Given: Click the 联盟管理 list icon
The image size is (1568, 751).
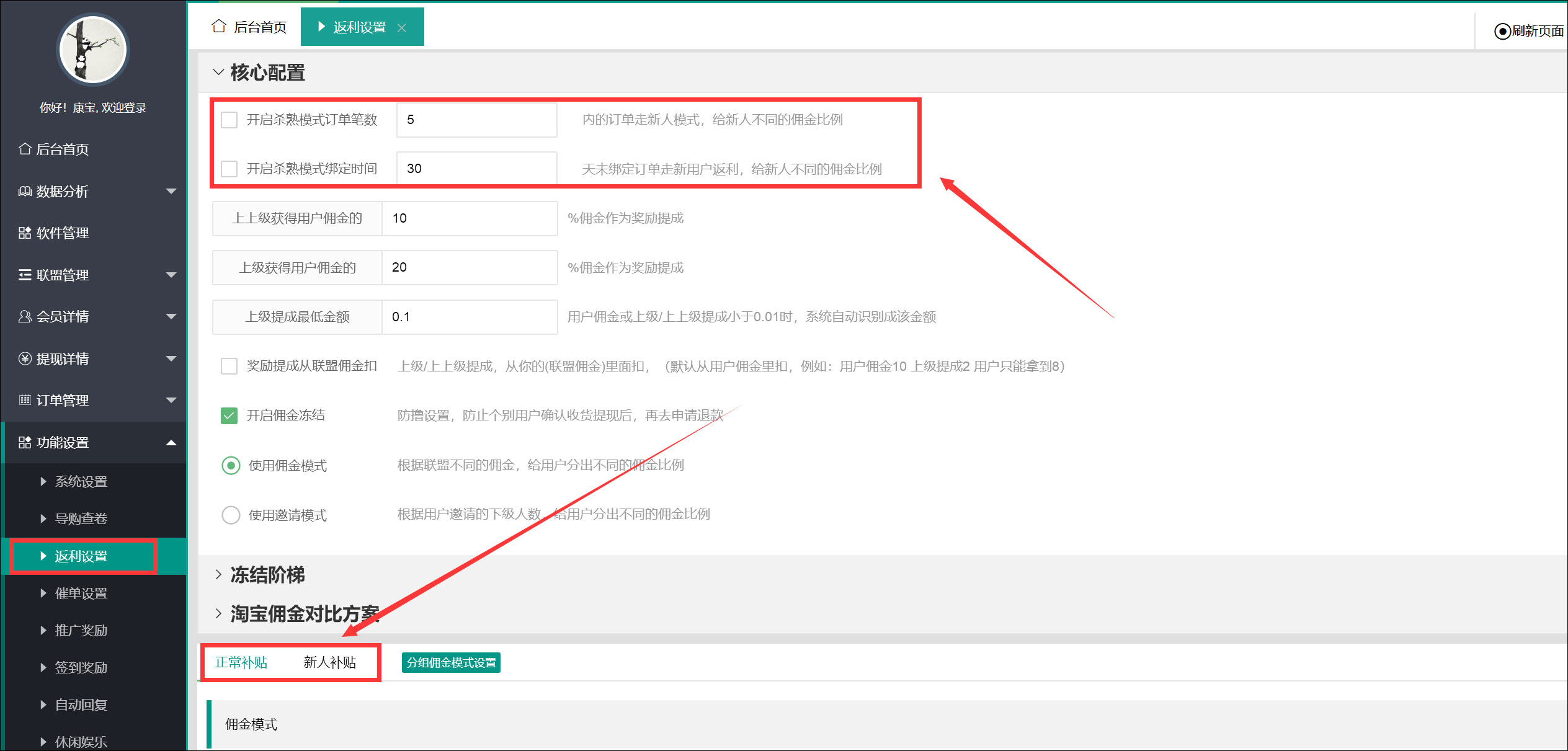Looking at the screenshot, I should click(x=25, y=275).
